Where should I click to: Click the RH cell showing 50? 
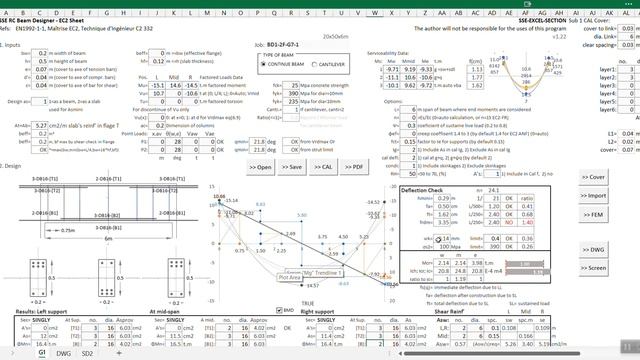point(408,174)
